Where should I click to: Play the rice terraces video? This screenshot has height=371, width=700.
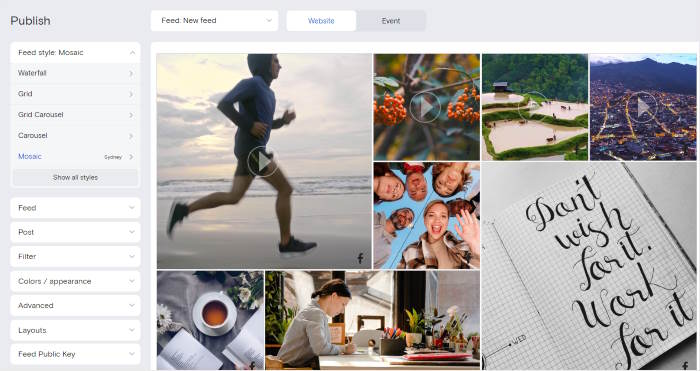[x=533, y=107]
